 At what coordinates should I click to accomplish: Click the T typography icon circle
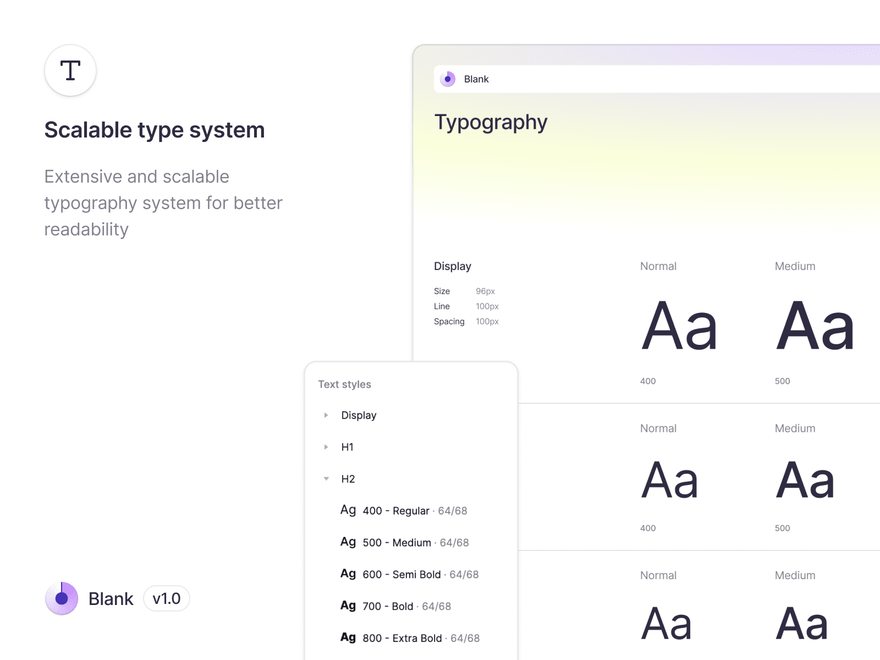coord(70,71)
